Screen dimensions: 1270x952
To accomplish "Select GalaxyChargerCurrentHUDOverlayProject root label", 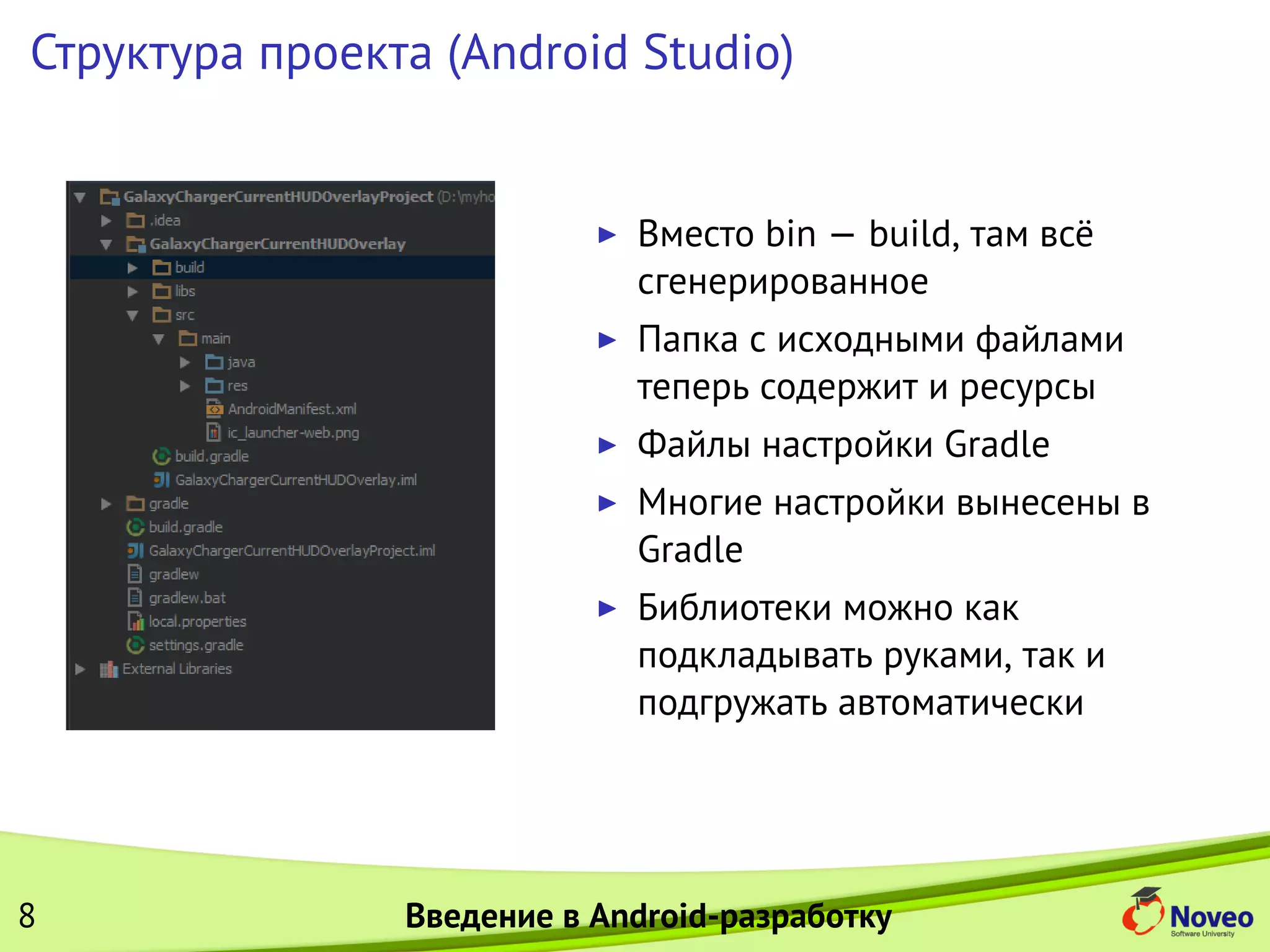I will click(x=278, y=197).
